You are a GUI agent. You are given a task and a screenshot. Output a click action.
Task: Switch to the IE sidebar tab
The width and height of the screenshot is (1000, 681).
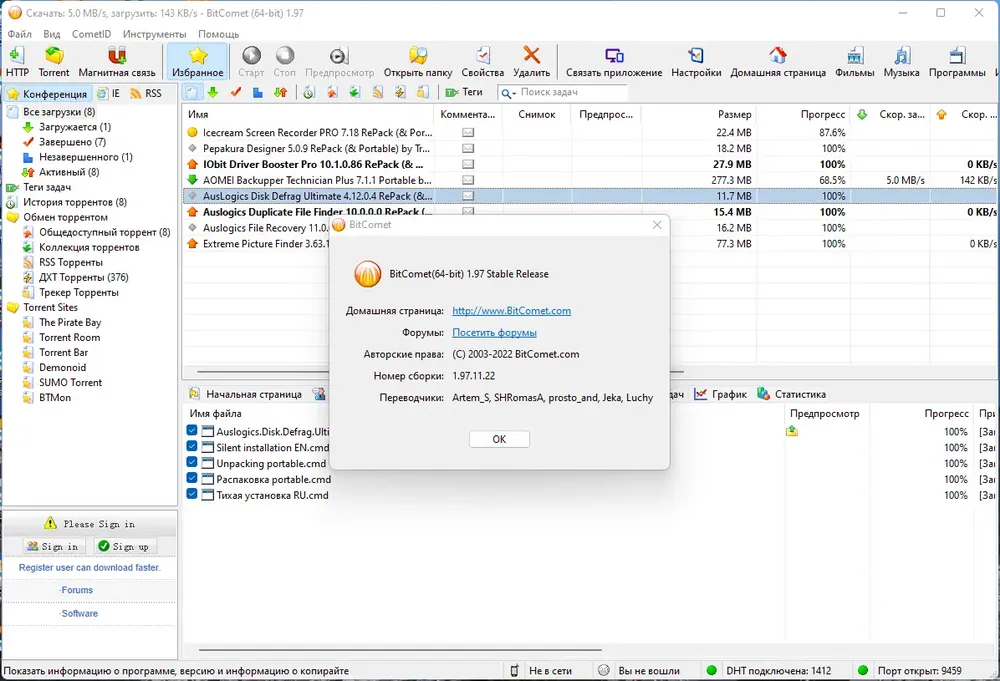(109, 93)
